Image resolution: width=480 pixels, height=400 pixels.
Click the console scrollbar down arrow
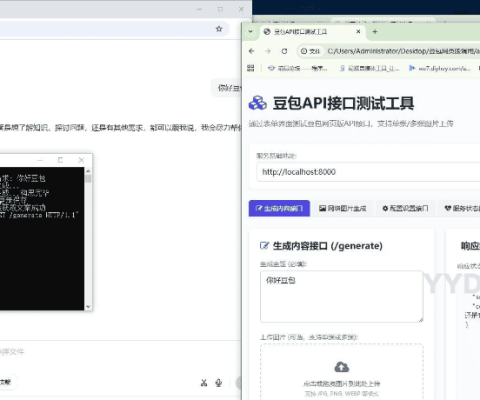(88, 307)
